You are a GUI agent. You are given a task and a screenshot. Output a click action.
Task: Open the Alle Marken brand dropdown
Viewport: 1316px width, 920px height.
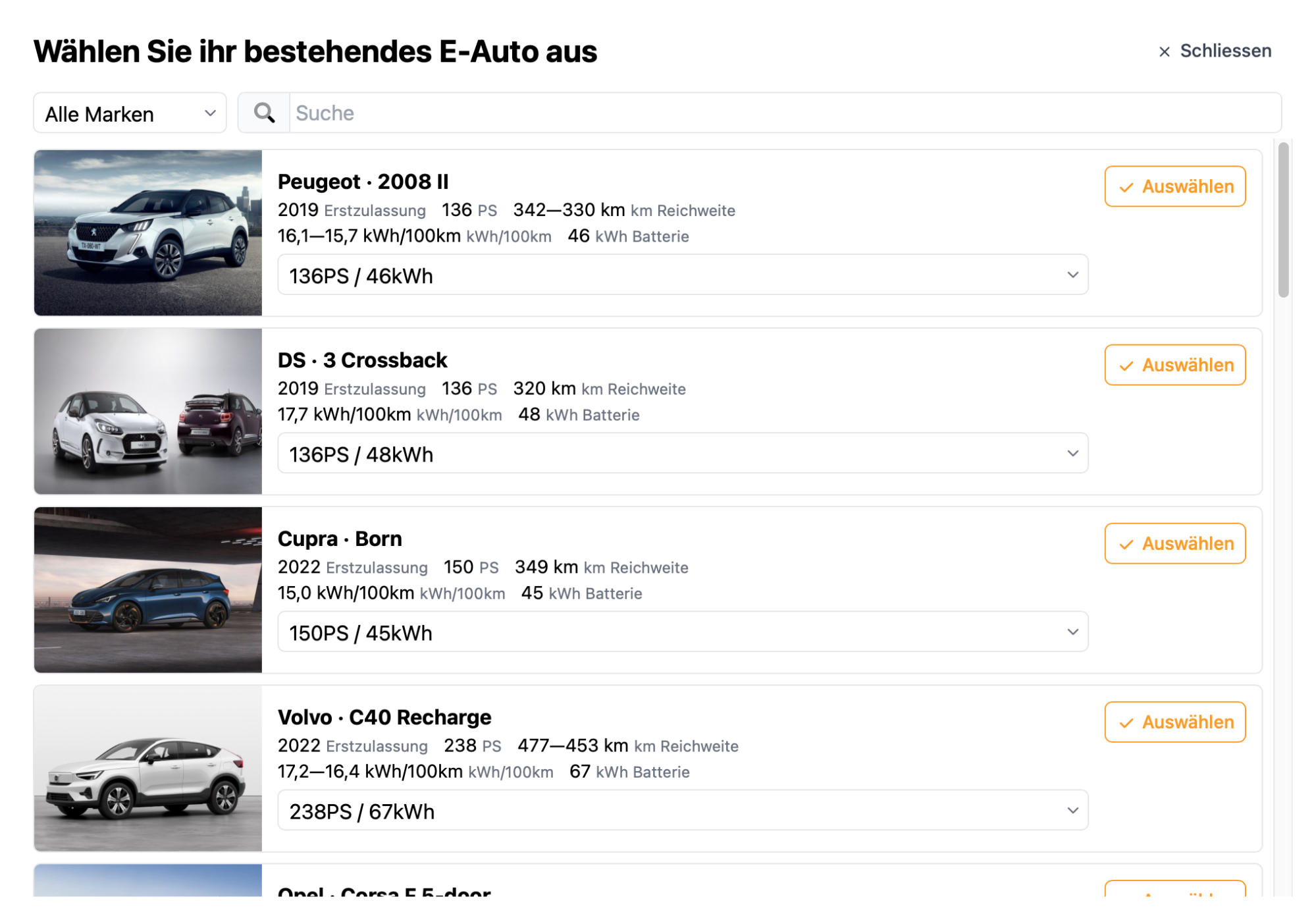click(130, 114)
